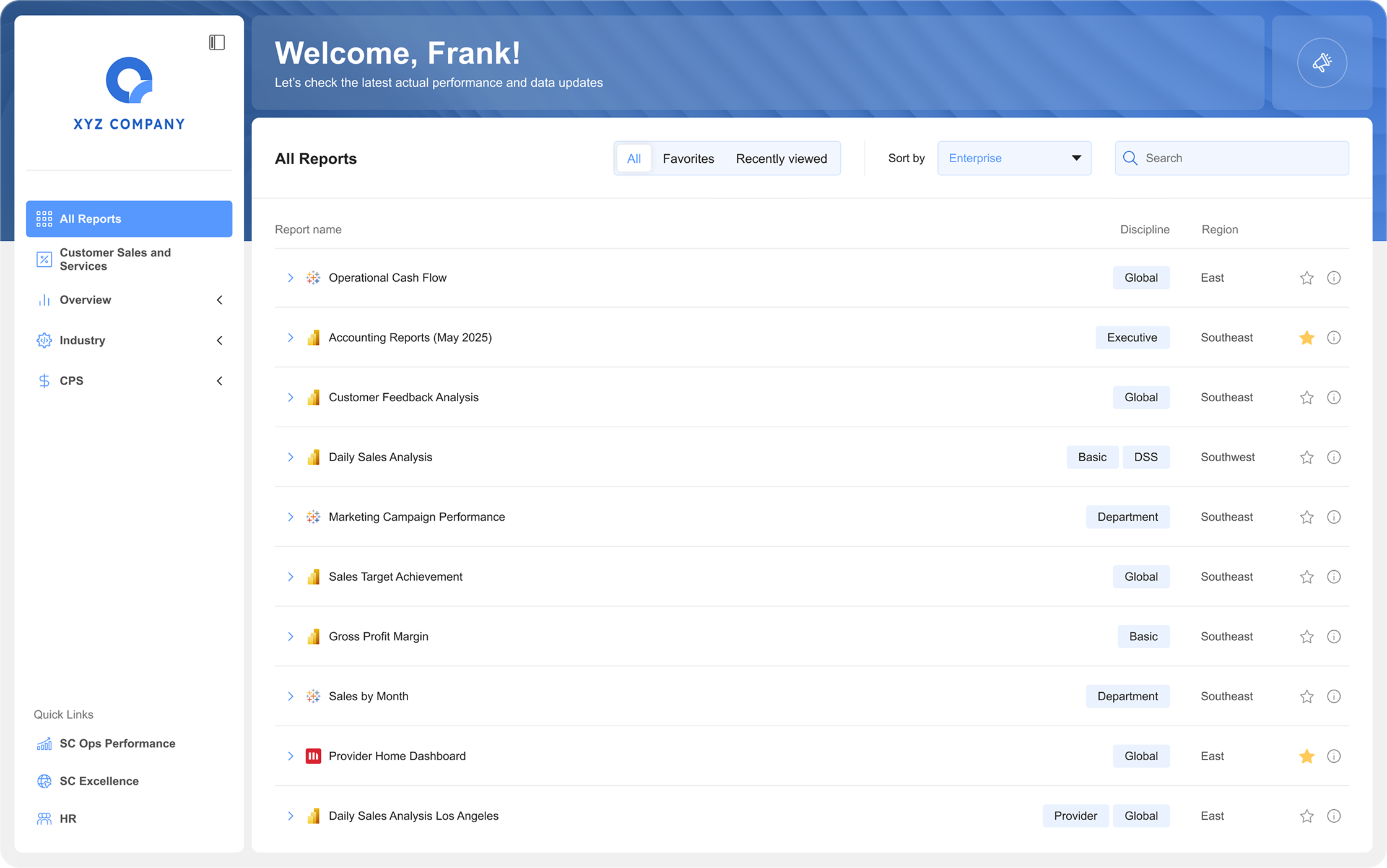Open SC Excellence globe quick link

tap(45, 781)
